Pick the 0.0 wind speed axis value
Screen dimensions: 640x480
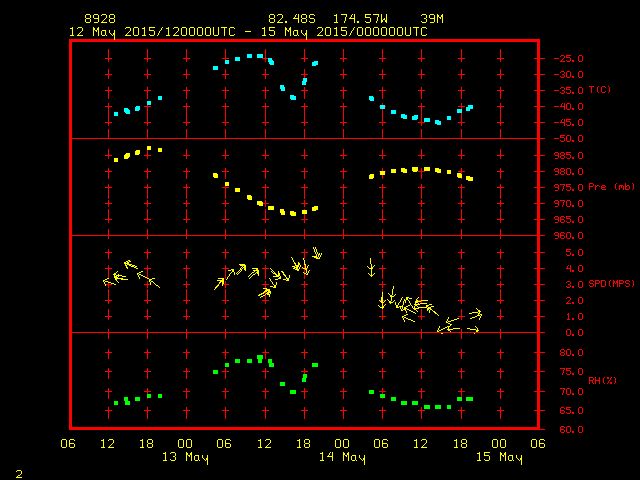tap(574, 333)
